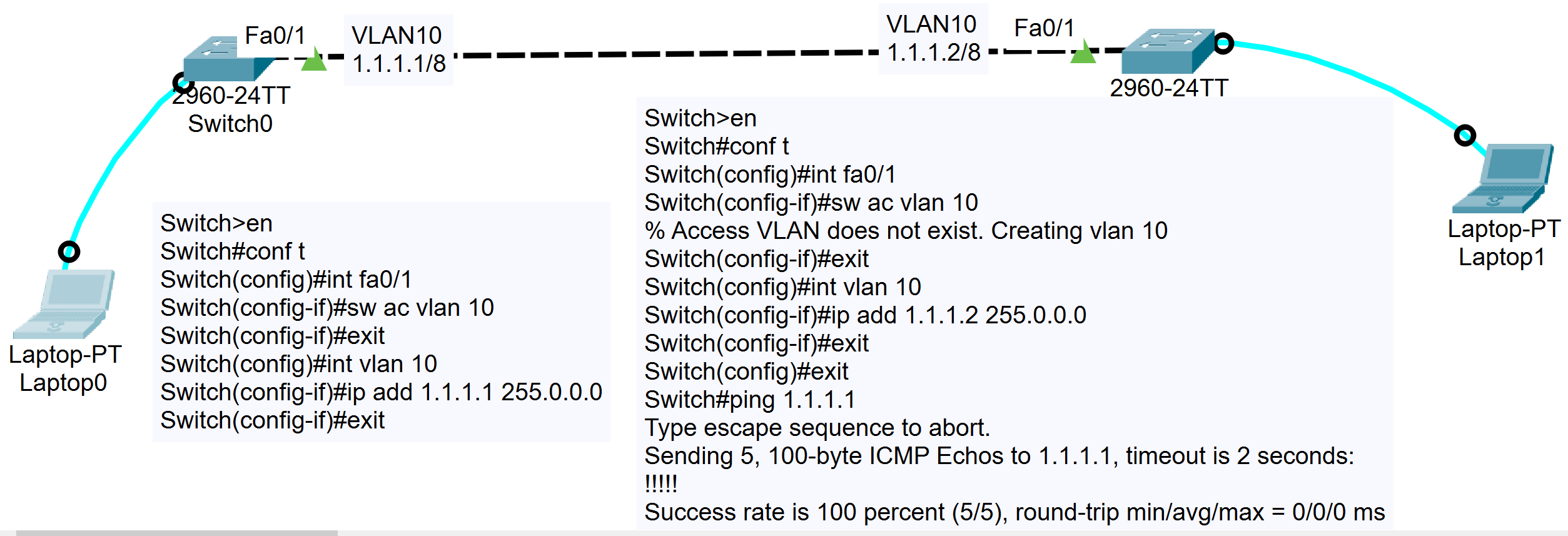Image resolution: width=1568 pixels, height=536 pixels.
Task: Select the Fa0/1 port label near Switch0
Action: [x=275, y=36]
